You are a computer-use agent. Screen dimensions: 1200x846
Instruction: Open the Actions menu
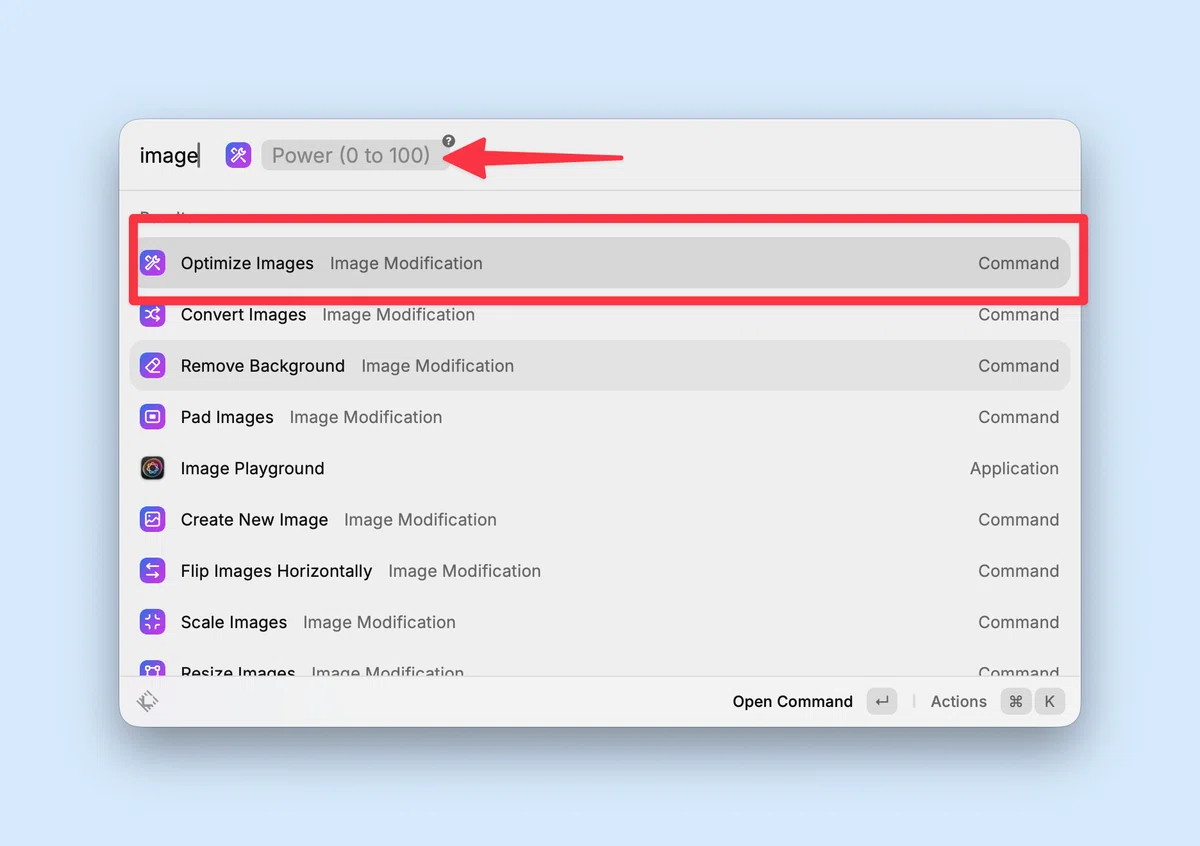[x=958, y=702]
